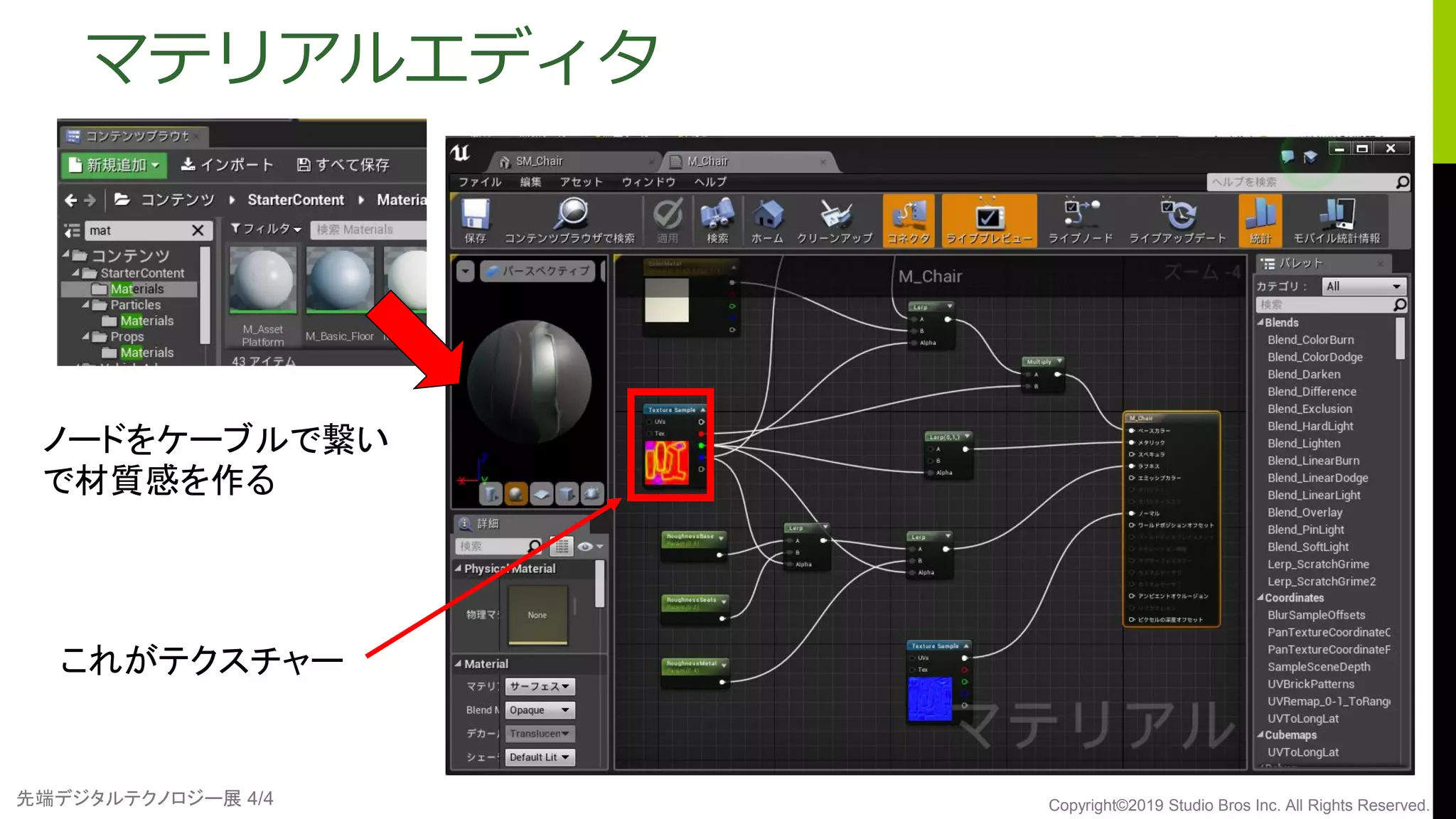
Task: Toggle the Connectors (コネクタ) toolbar button
Action: click(909, 220)
